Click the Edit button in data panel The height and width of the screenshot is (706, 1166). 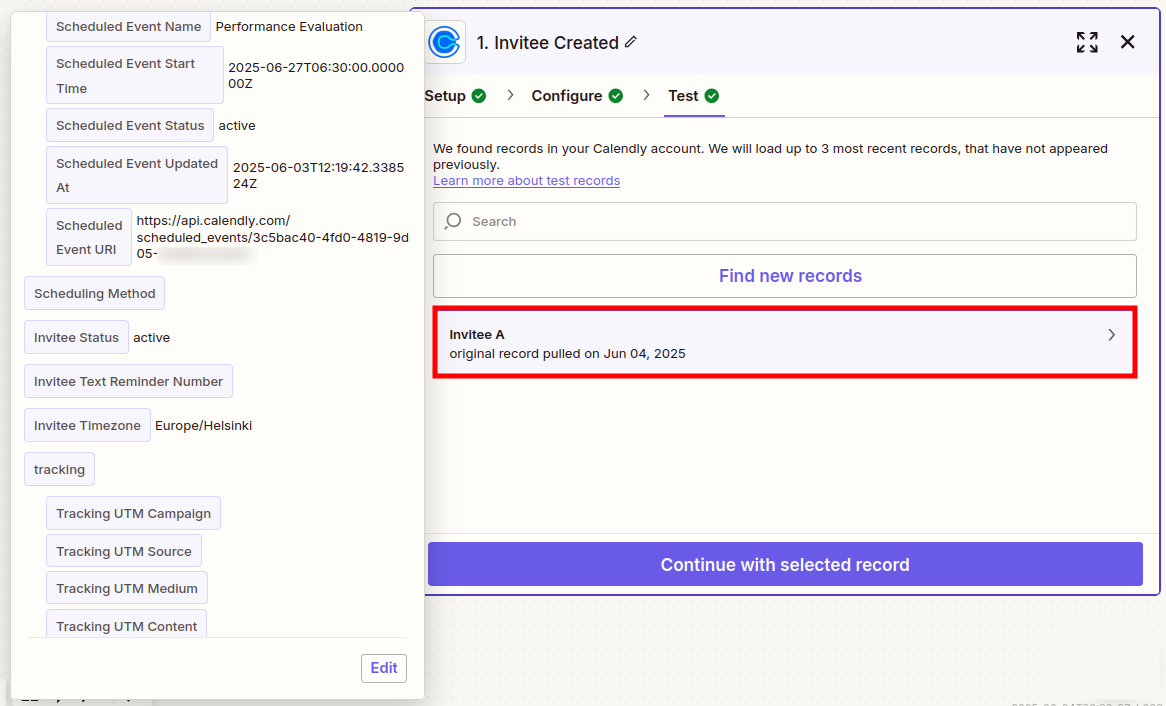pyautogui.click(x=384, y=668)
